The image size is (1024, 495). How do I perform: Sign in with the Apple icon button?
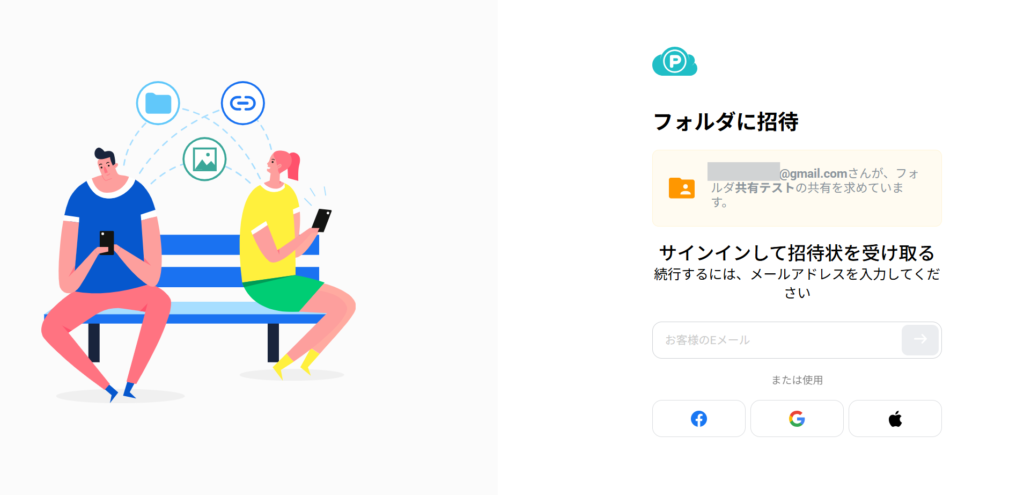(895, 419)
